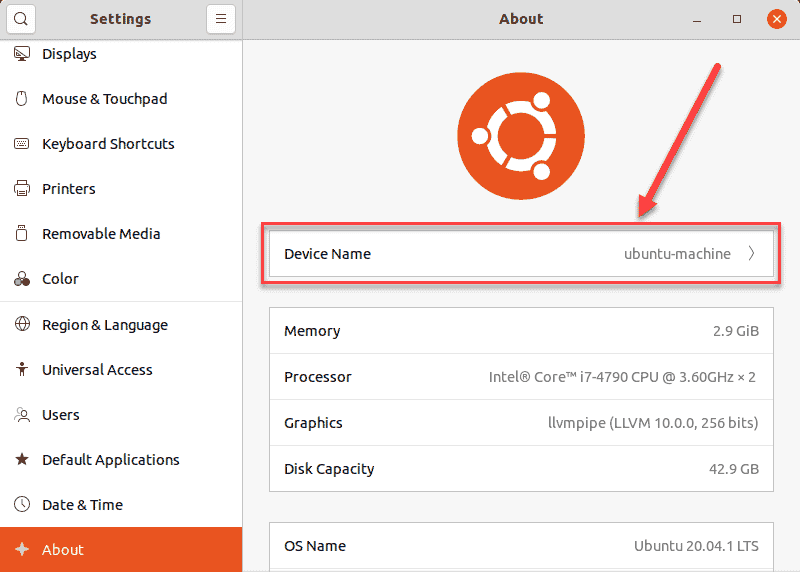The width and height of the screenshot is (800, 572).
Task: Select Keyboard Shortcuts in sidebar
Action: coord(121,143)
